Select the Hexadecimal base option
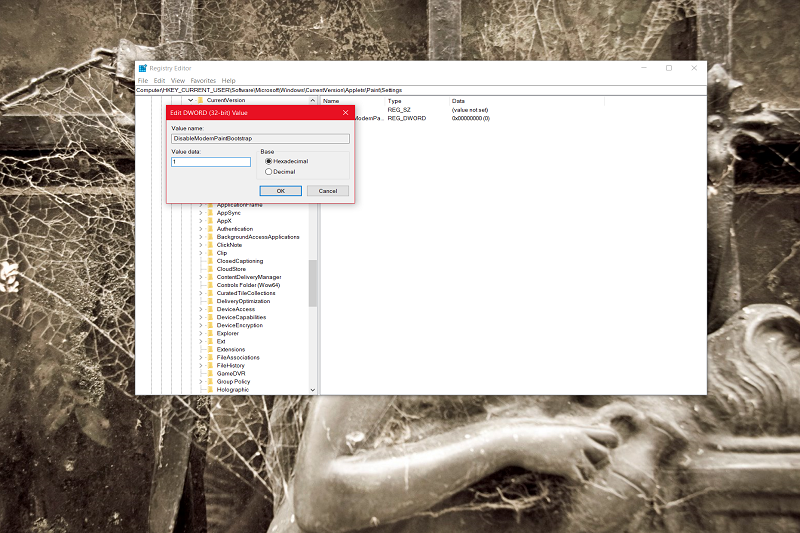 point(268,161)
